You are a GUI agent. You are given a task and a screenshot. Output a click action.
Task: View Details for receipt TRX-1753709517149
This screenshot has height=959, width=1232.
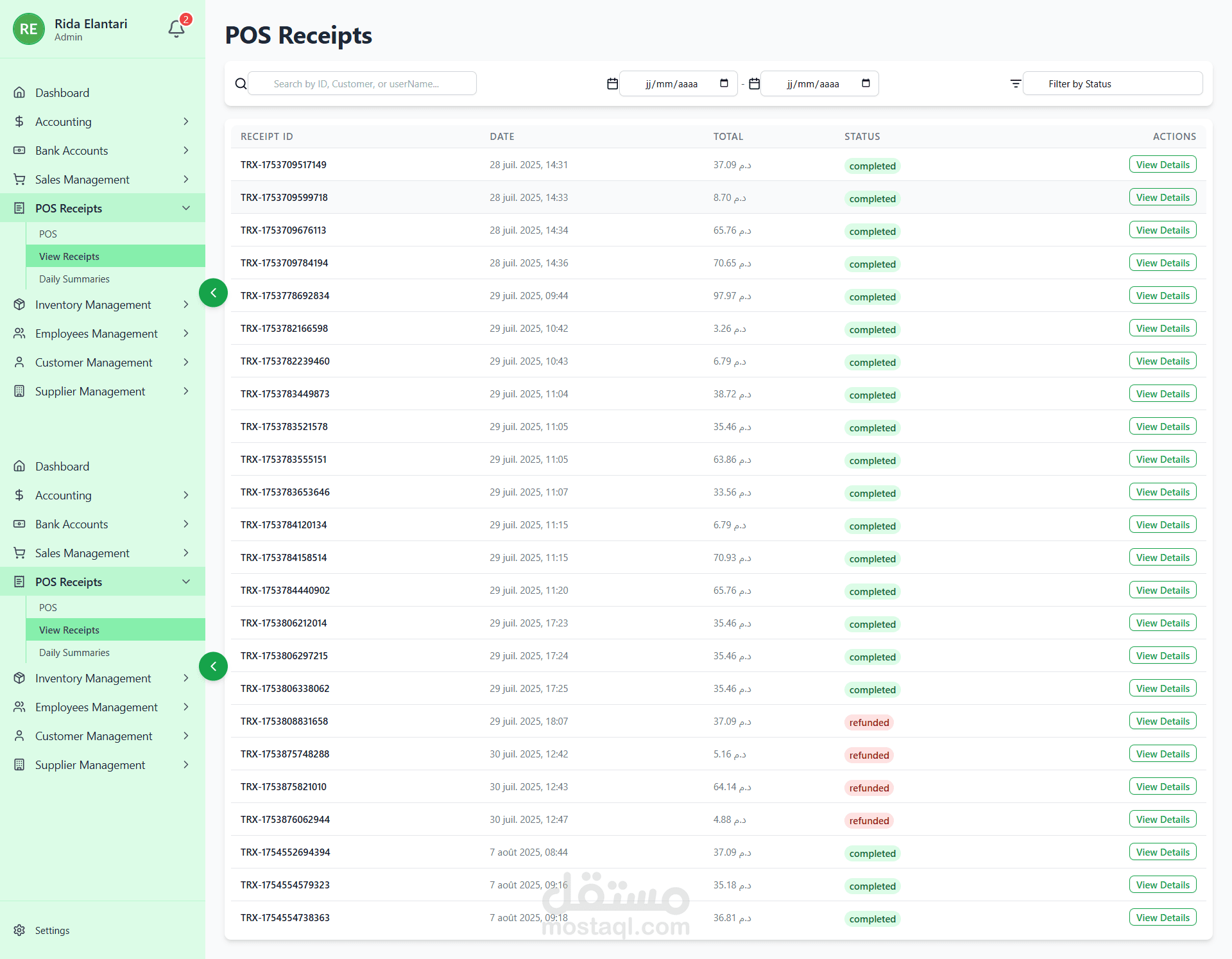click(1162, 165)
